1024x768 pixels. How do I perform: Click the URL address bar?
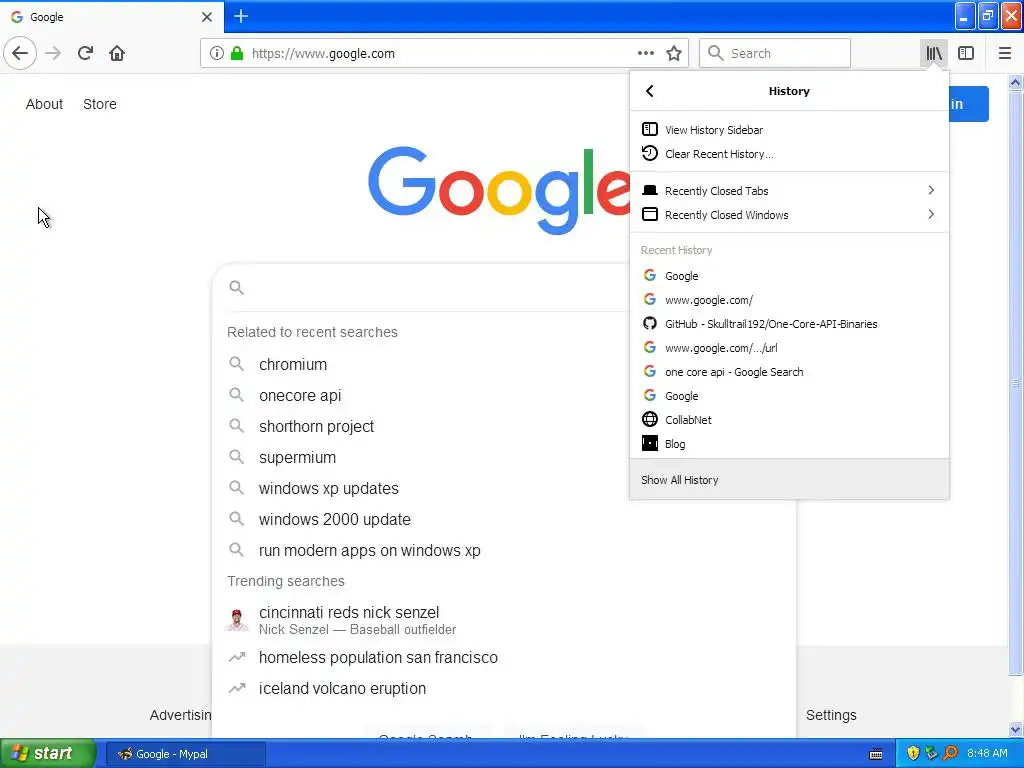[x=443, y=53]
